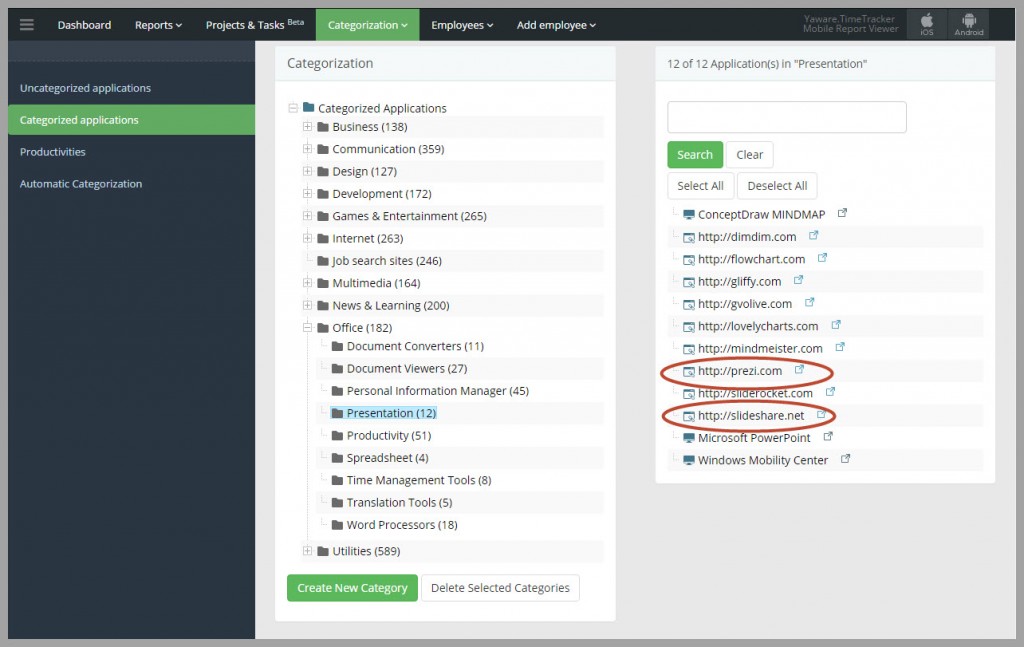Open external link icon beside slideshare.net
This screenshot has height=647, width=1024.
coord(822,414)
